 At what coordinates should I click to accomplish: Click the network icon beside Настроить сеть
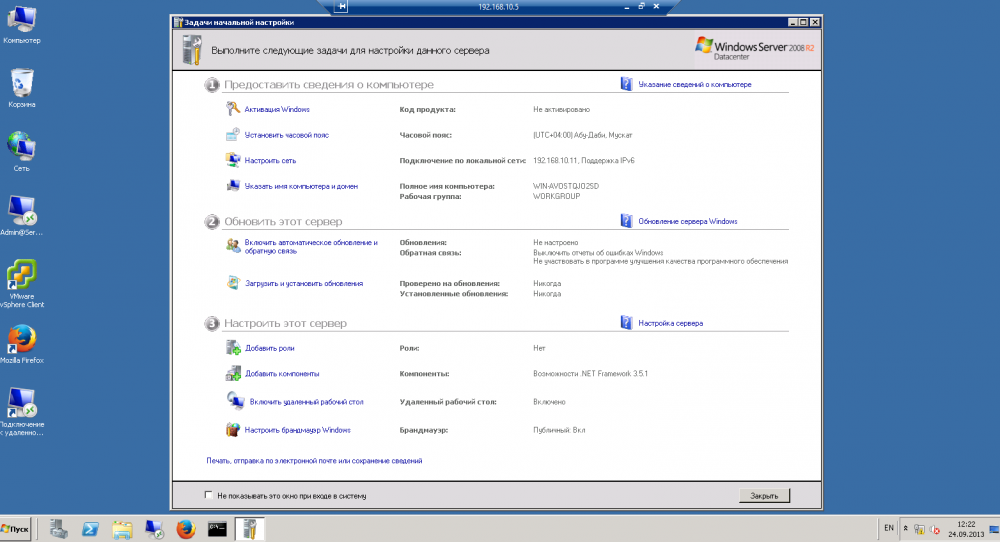(233, 160)
